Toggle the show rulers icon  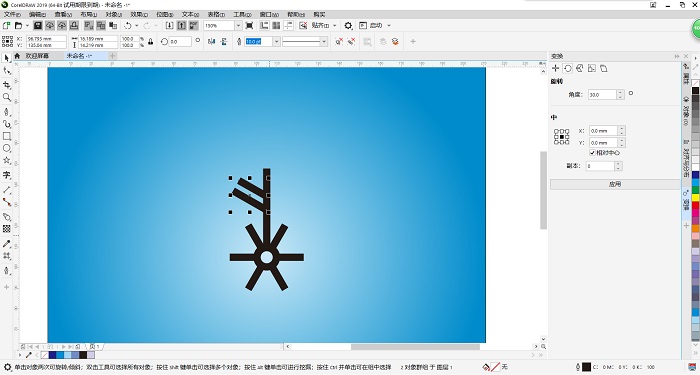coord(264,25)
